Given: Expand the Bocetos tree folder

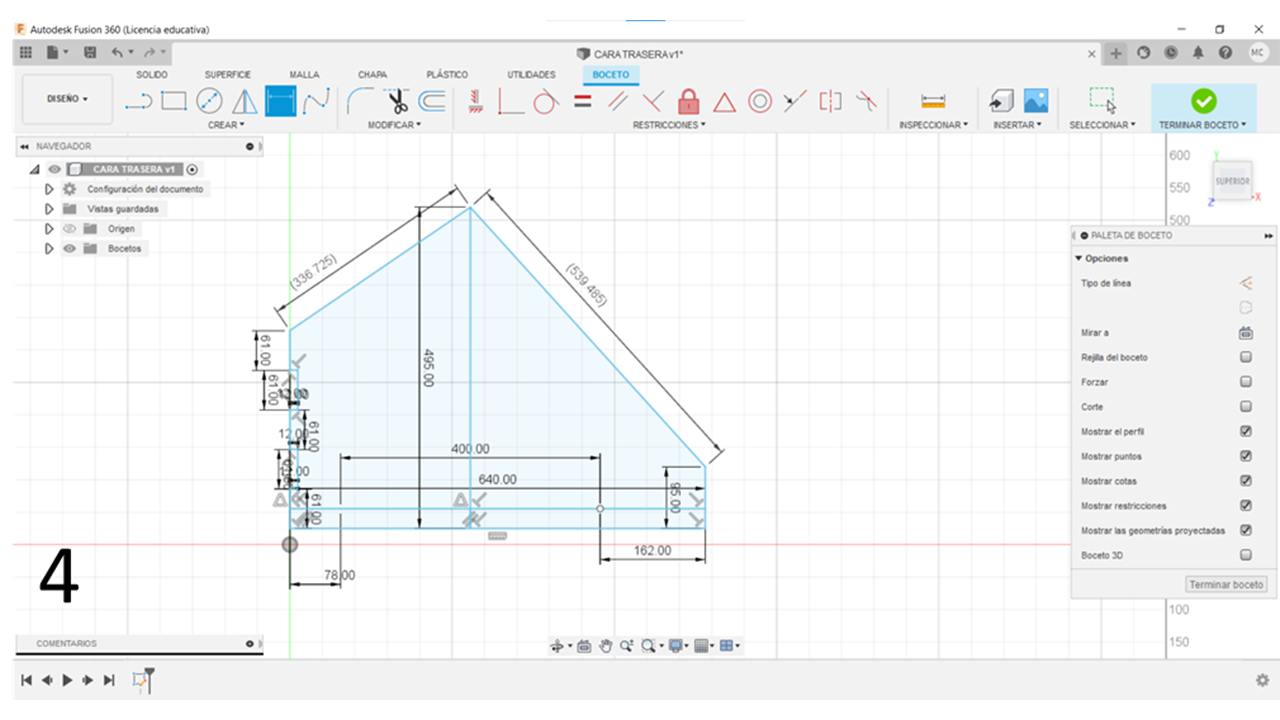Looking at the screenshot, I should [x=49, y=249].
